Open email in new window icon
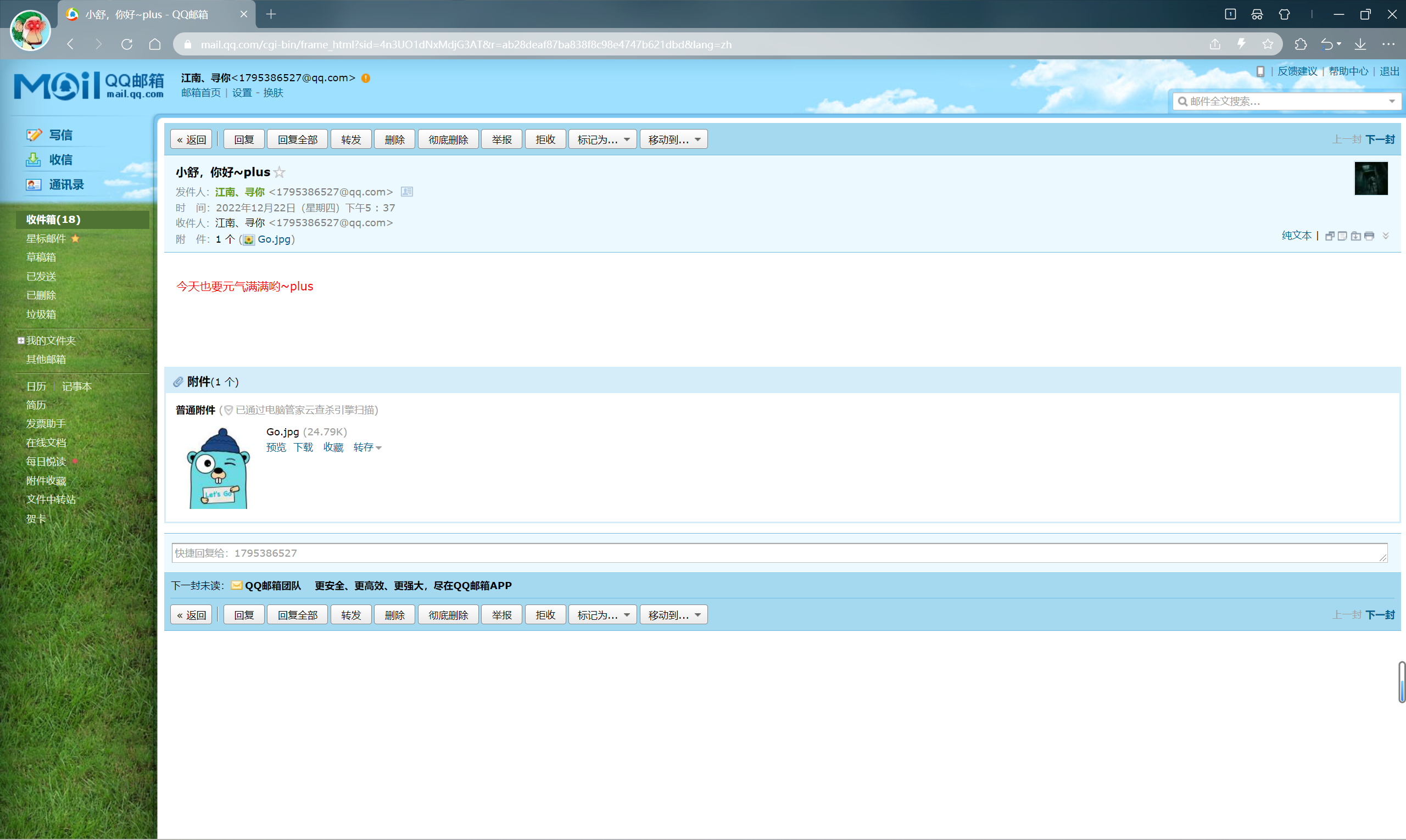 pyautogui.click(x=1330, y=236)
